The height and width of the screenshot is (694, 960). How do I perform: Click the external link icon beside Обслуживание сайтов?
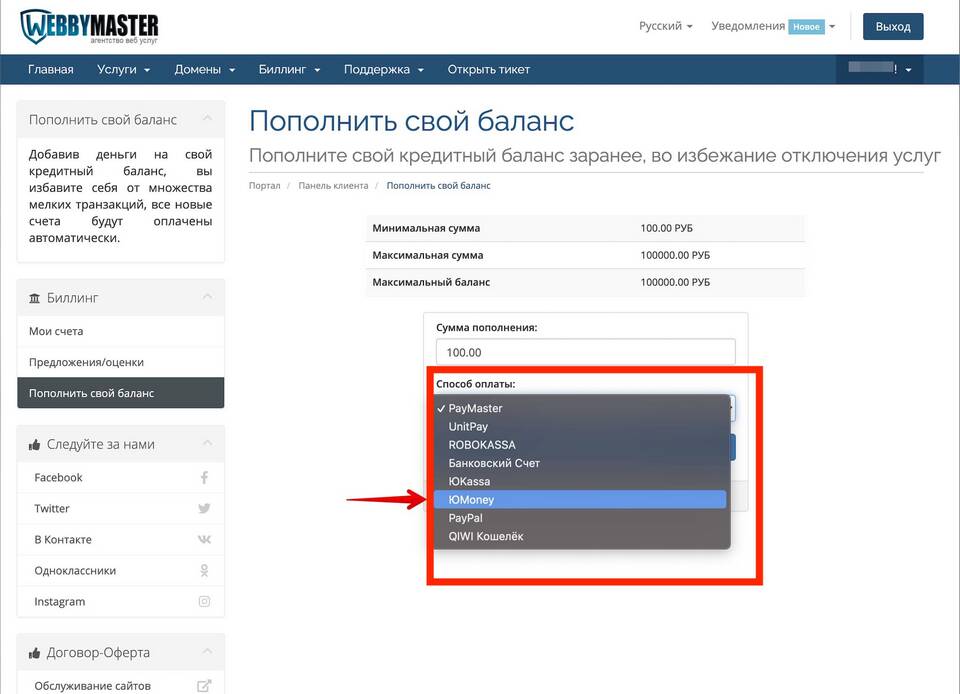click(x=204, y=686)
